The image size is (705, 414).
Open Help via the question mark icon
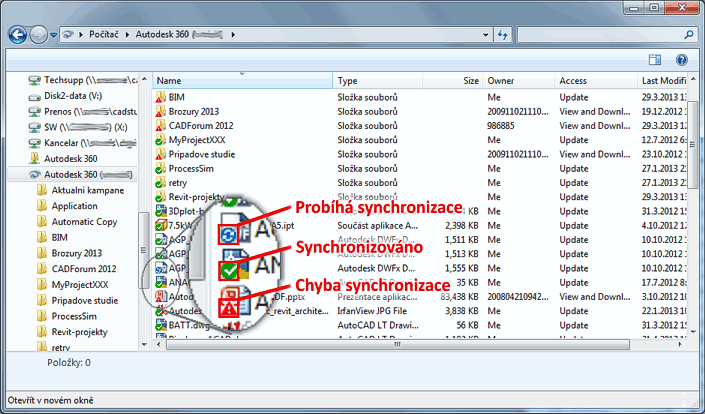[x=682, y=60]
